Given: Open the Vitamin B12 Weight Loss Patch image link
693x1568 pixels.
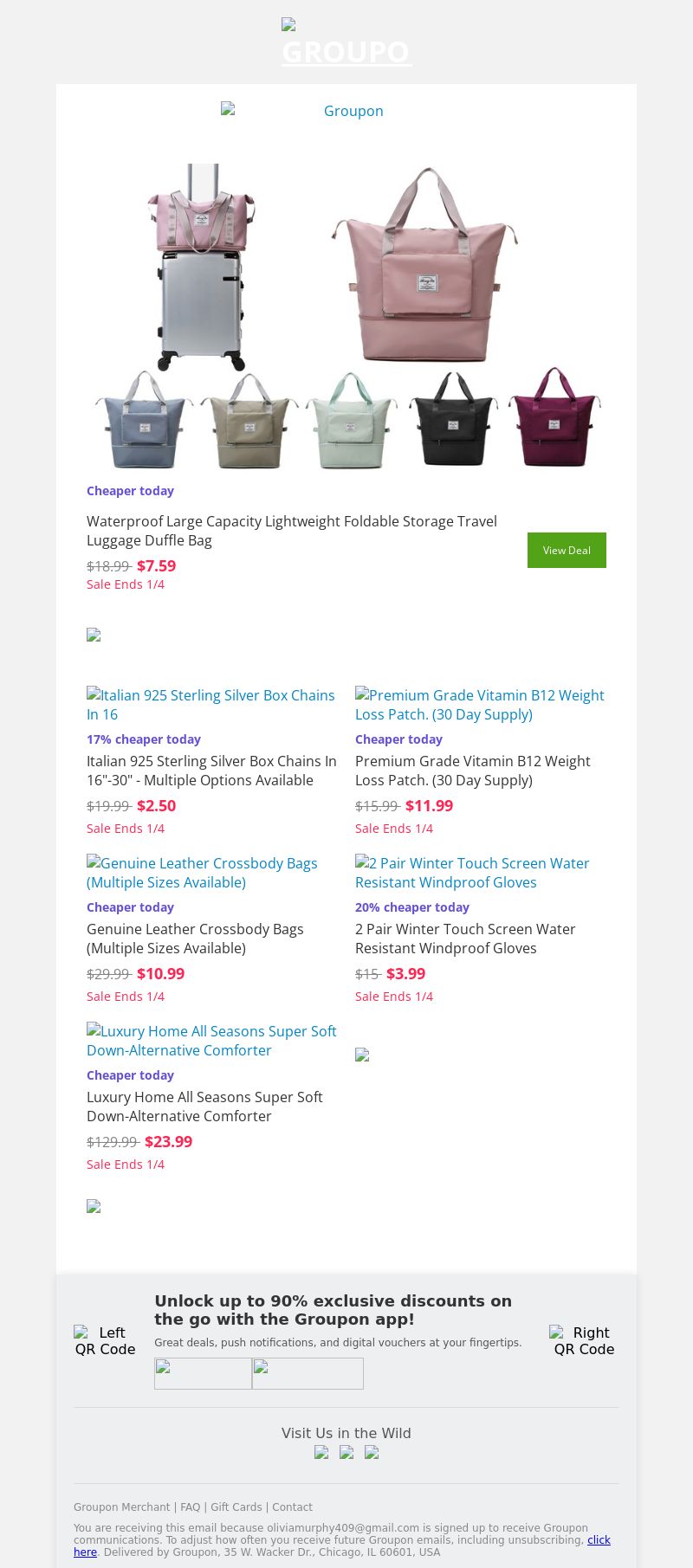Looking at the screenshot, I should click(x=480, y=705).
